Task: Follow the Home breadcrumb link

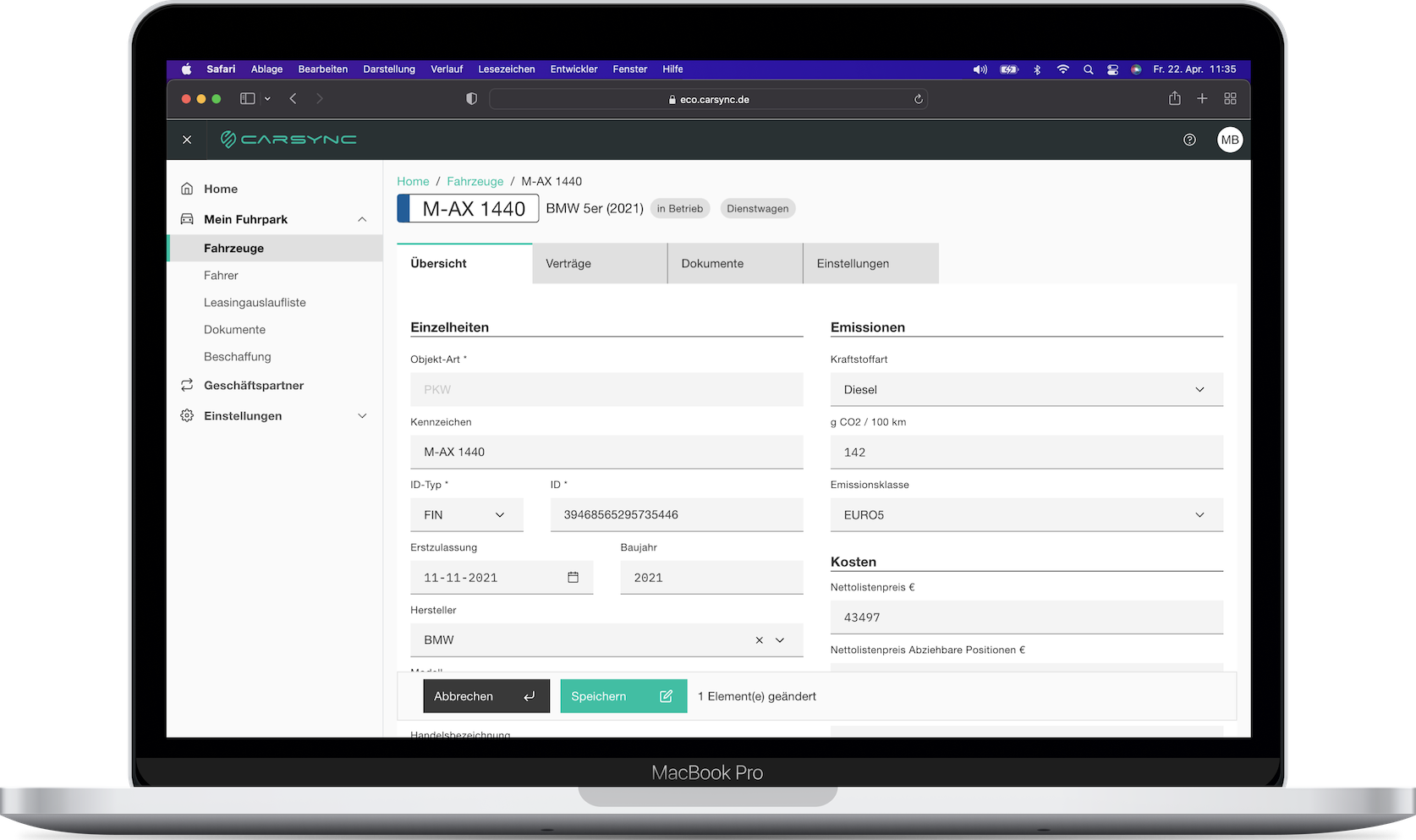Action: (413, 181)
